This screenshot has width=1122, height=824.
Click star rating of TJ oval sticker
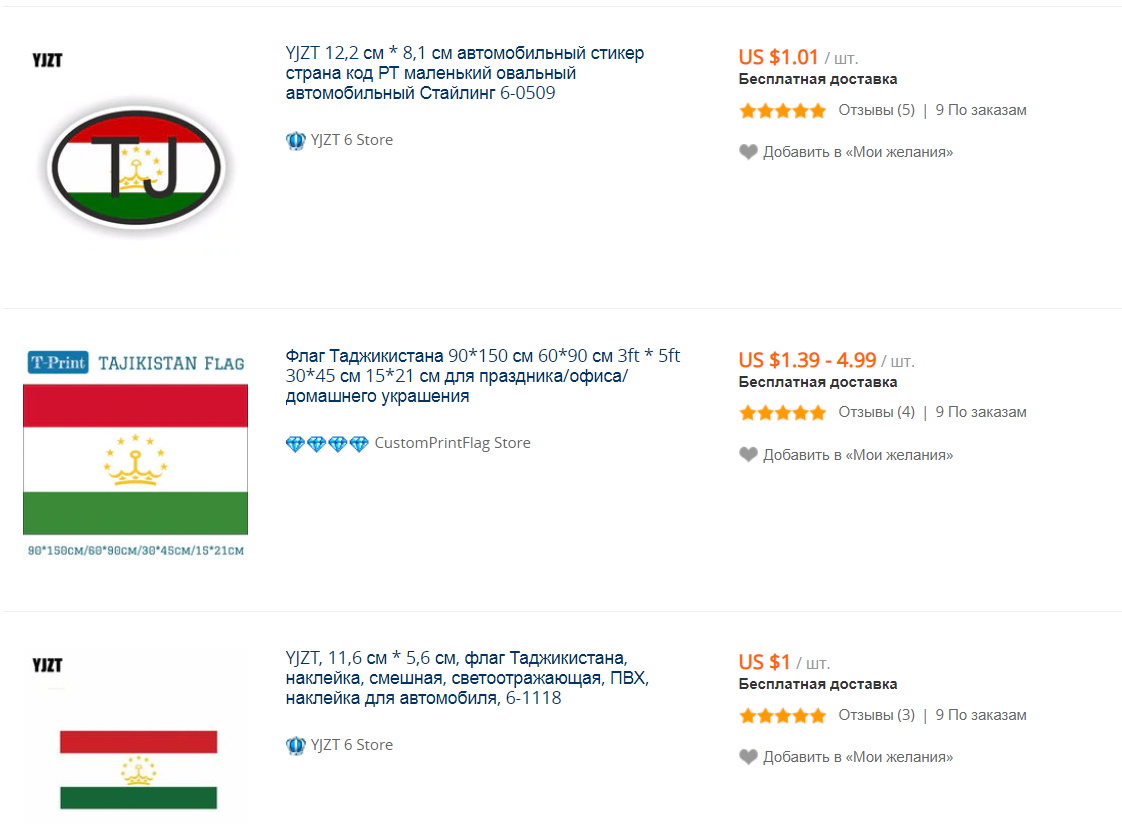[x=783, y=111]
